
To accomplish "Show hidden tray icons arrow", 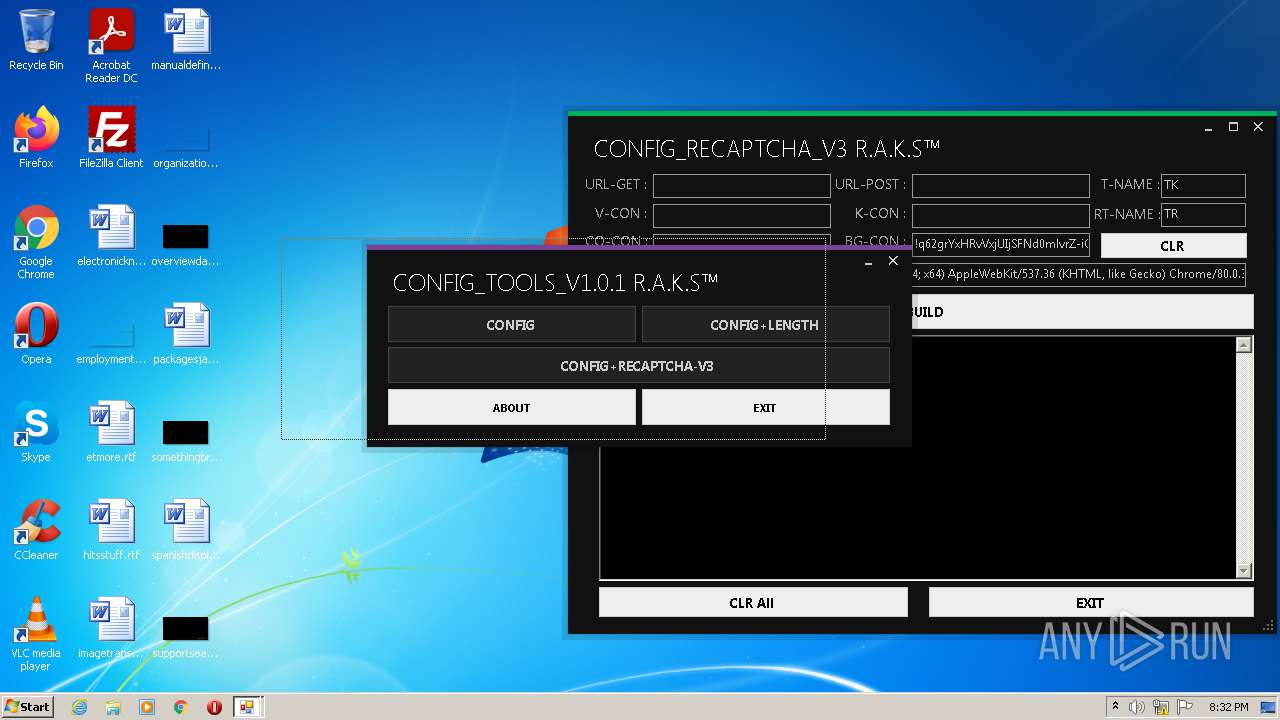I will (1115, 707).
